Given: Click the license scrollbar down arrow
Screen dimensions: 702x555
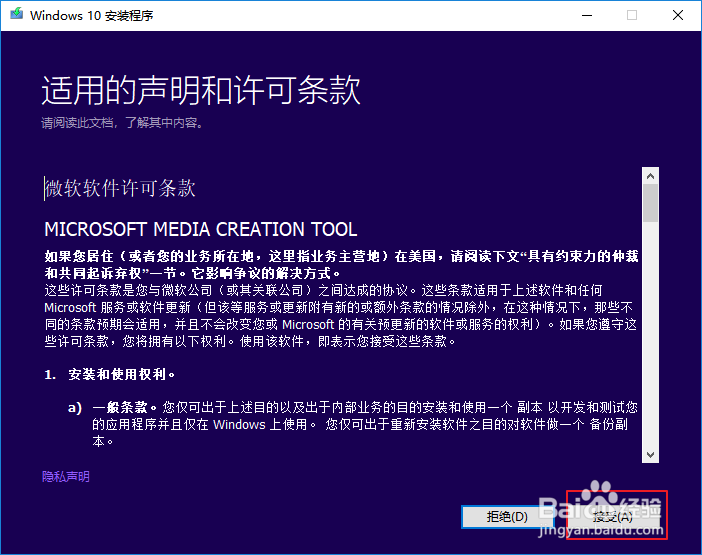Looking at the screenshot, I should (651, 455).
